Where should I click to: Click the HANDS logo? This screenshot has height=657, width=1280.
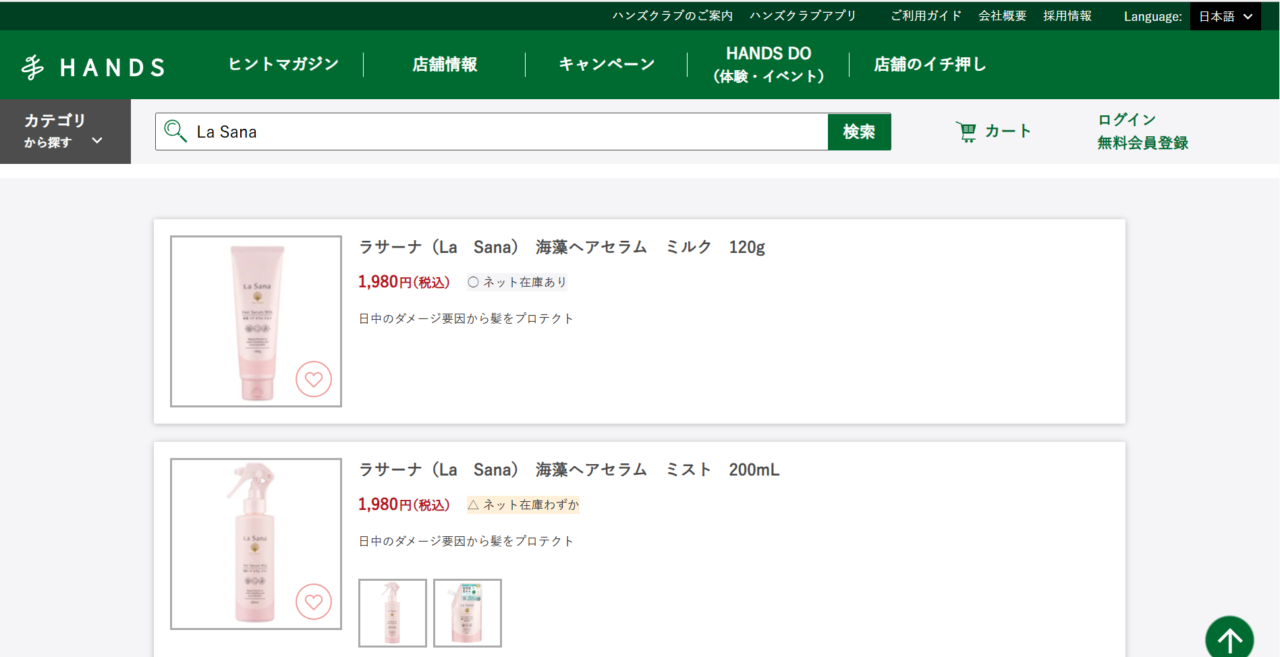93,67
